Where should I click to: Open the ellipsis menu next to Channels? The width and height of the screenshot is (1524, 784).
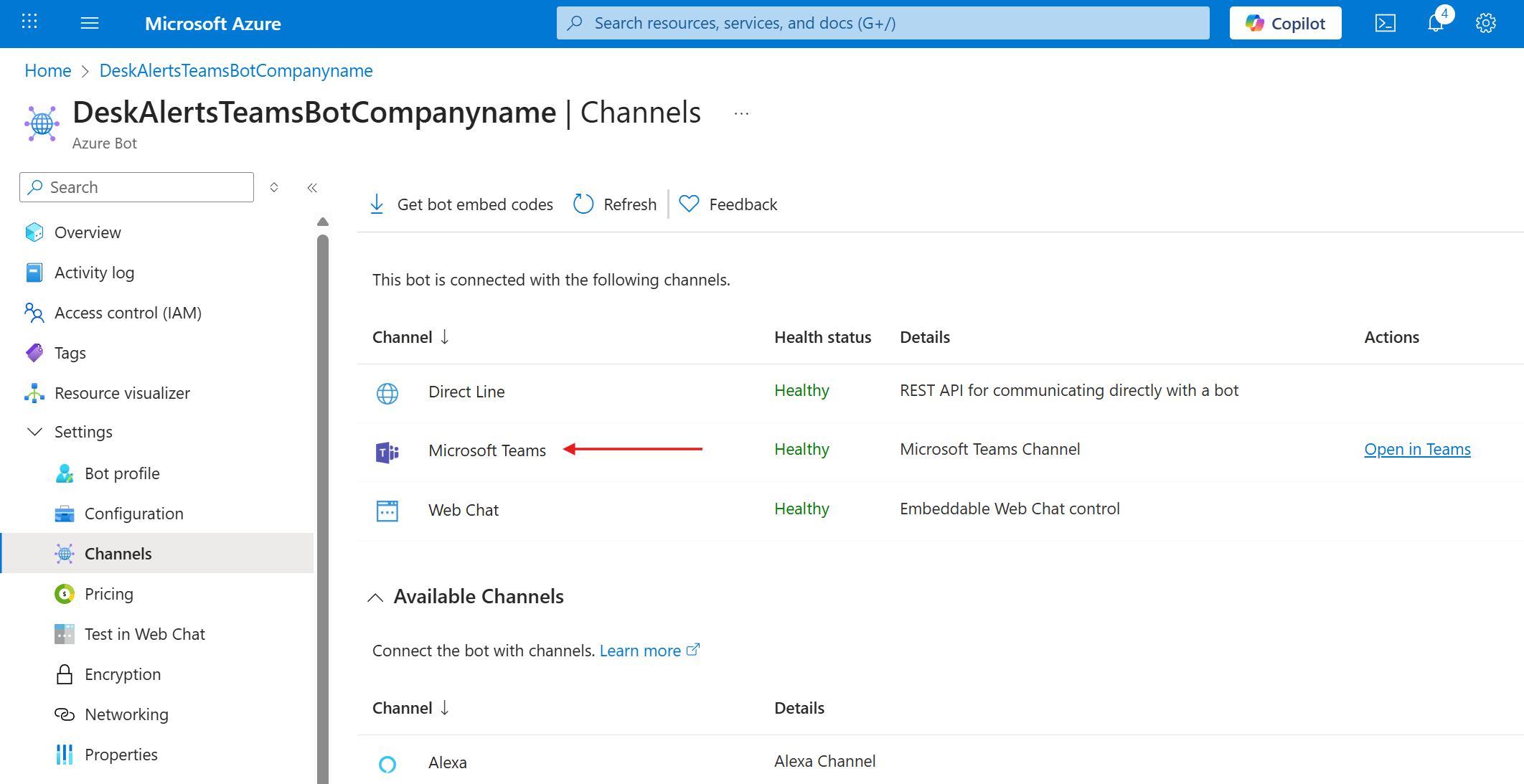pos(740,113)
